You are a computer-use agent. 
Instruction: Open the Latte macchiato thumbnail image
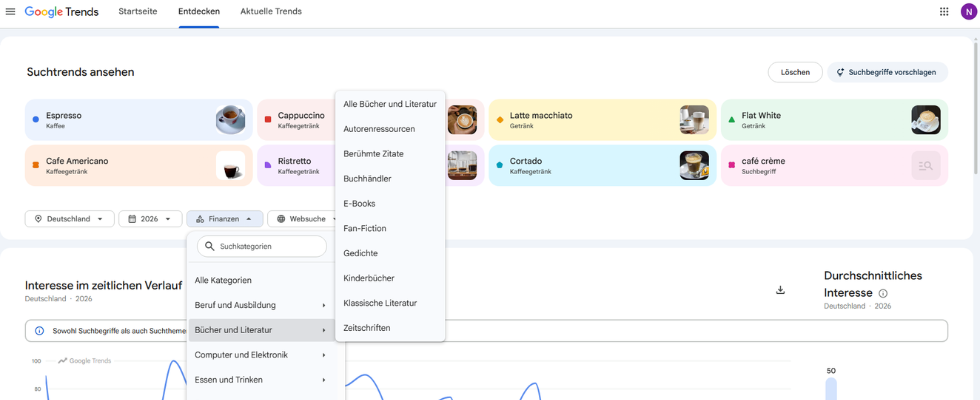tap(694, 119)
